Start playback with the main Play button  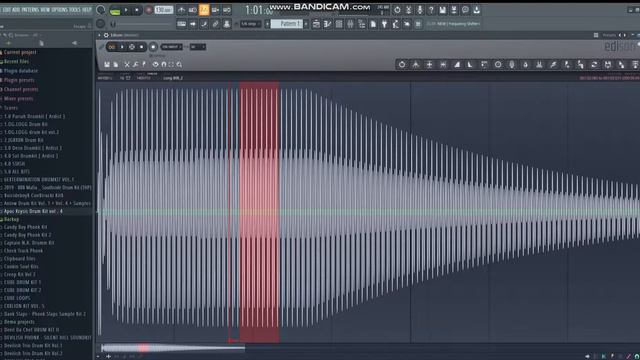point(126,10)
